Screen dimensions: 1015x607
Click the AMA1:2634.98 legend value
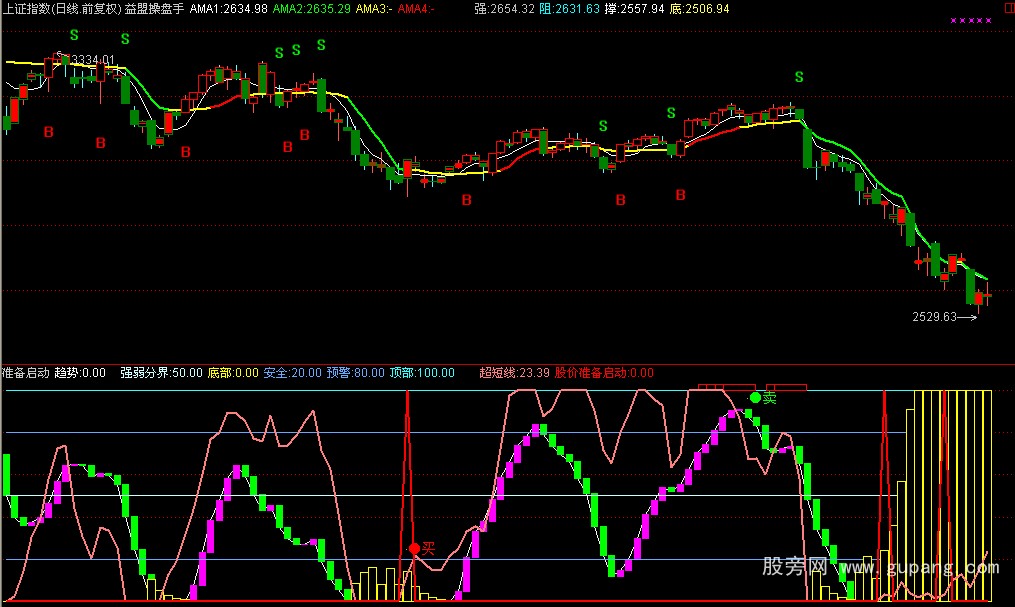pyautogui.click(x=228, y=9)
